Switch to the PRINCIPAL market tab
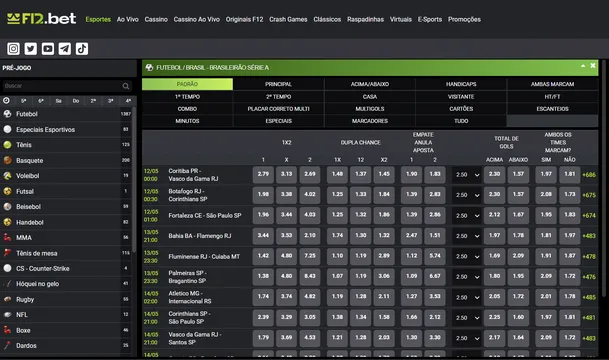Viewport: 609px width, 360px height. tap(278, 84)
